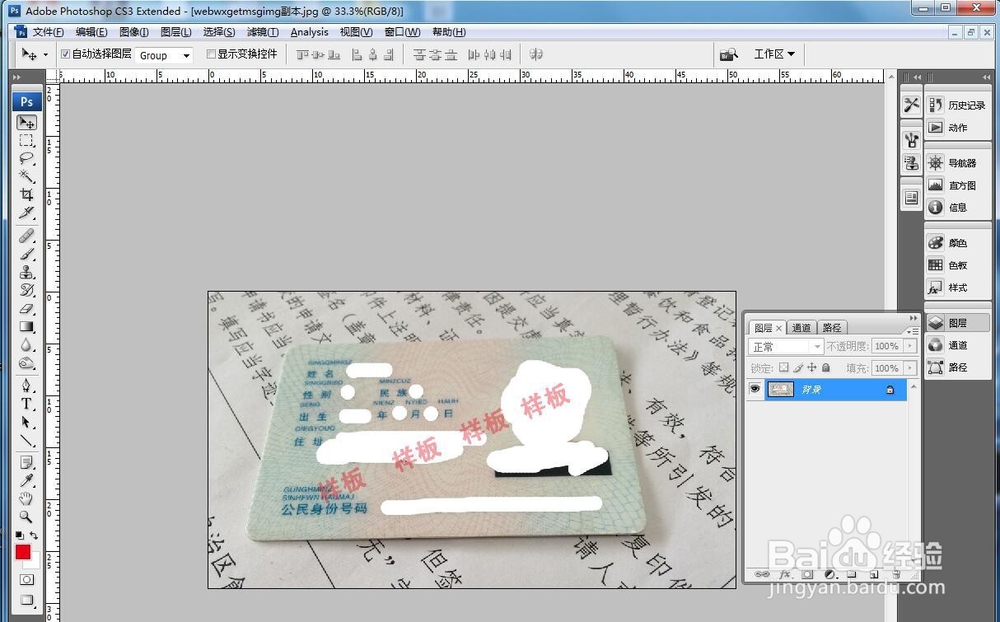Click the 填充 100% fill field
The image size is (1000, 622).
coord(887,368)
